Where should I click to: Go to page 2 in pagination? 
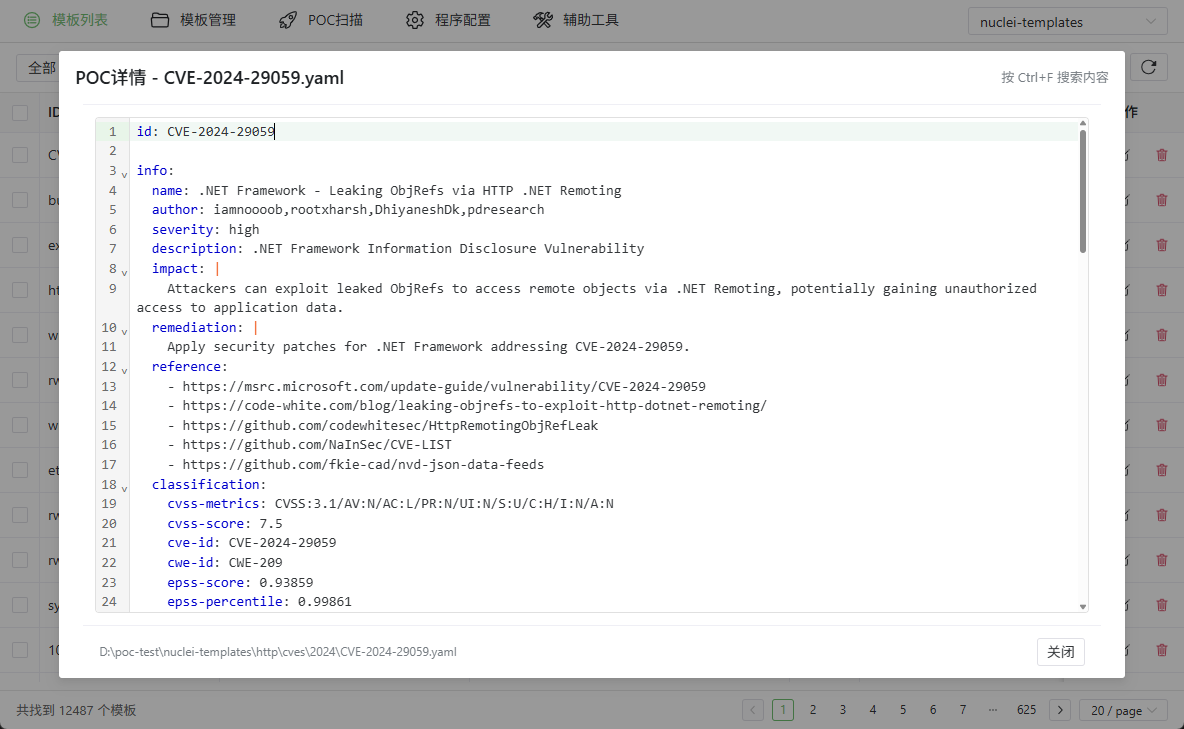click(813, 710)
